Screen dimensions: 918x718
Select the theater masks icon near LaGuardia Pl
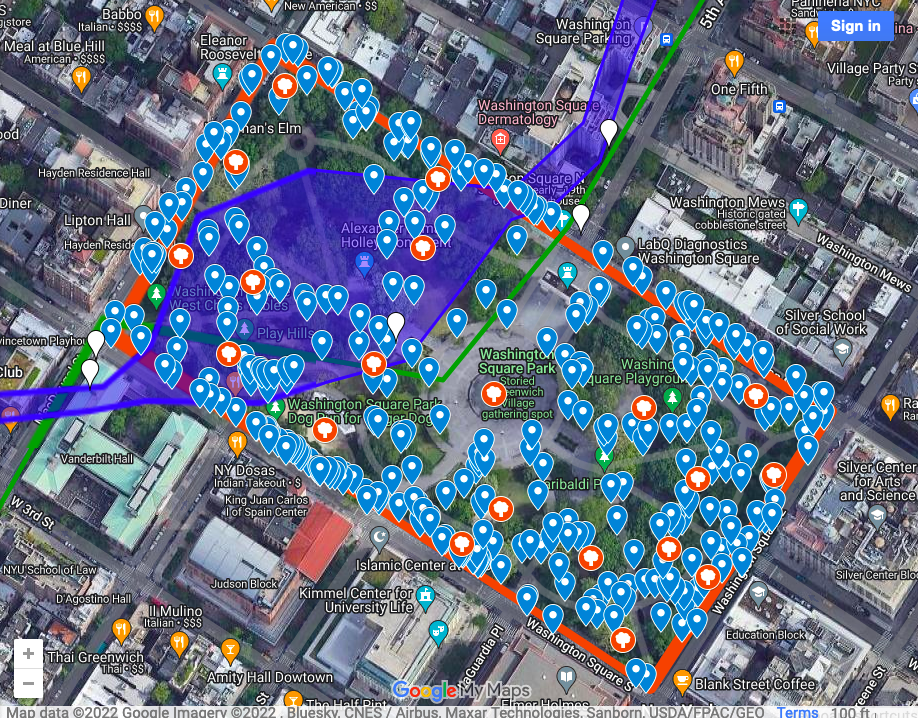437,631
